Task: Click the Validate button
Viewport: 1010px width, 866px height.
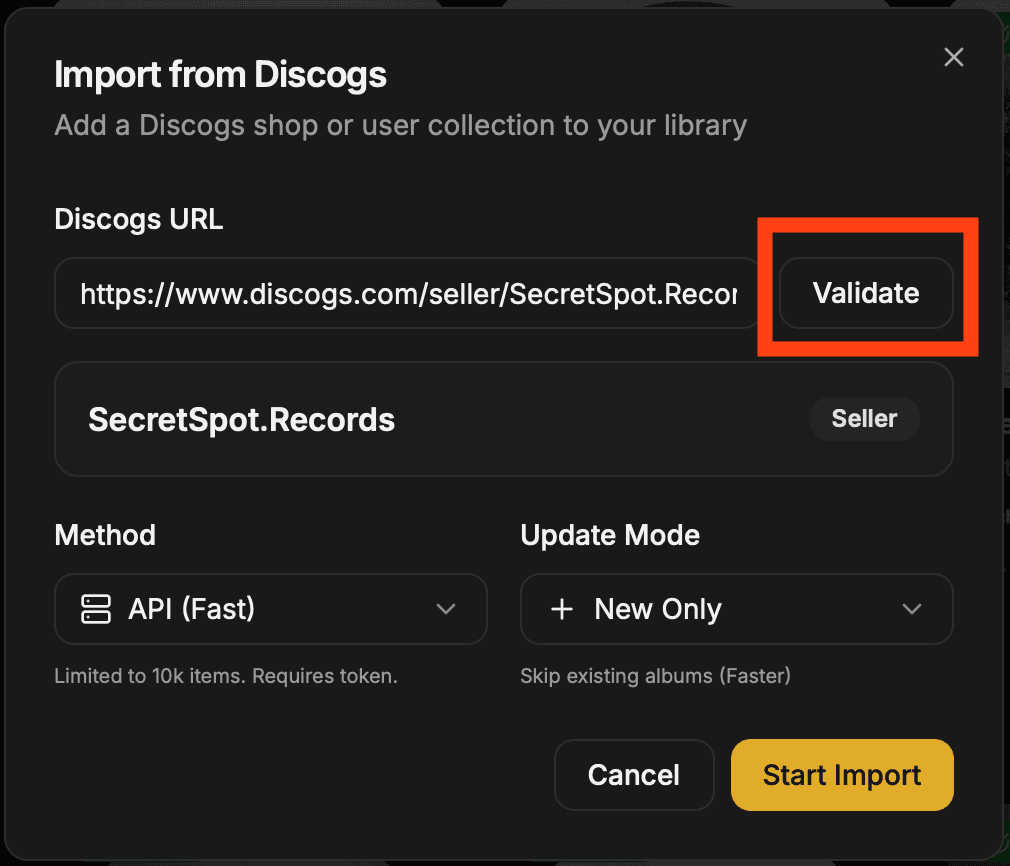Action: pos(865,293)
